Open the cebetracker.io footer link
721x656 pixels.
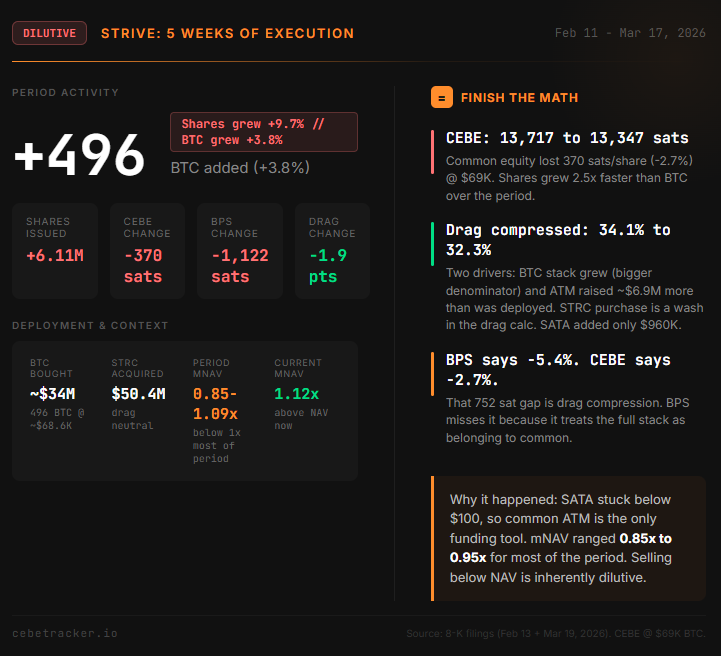coord(65,633)
